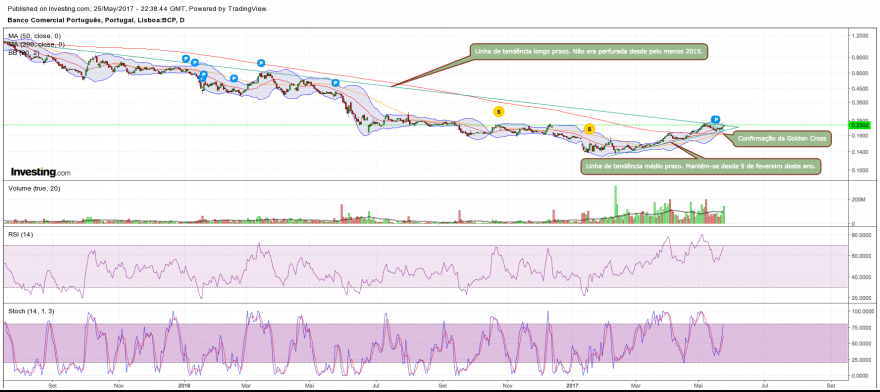This screenshot has width=880, height=392.
Task: Click the blue P marker above the March 2016 peak
Action: coord(261,63)
